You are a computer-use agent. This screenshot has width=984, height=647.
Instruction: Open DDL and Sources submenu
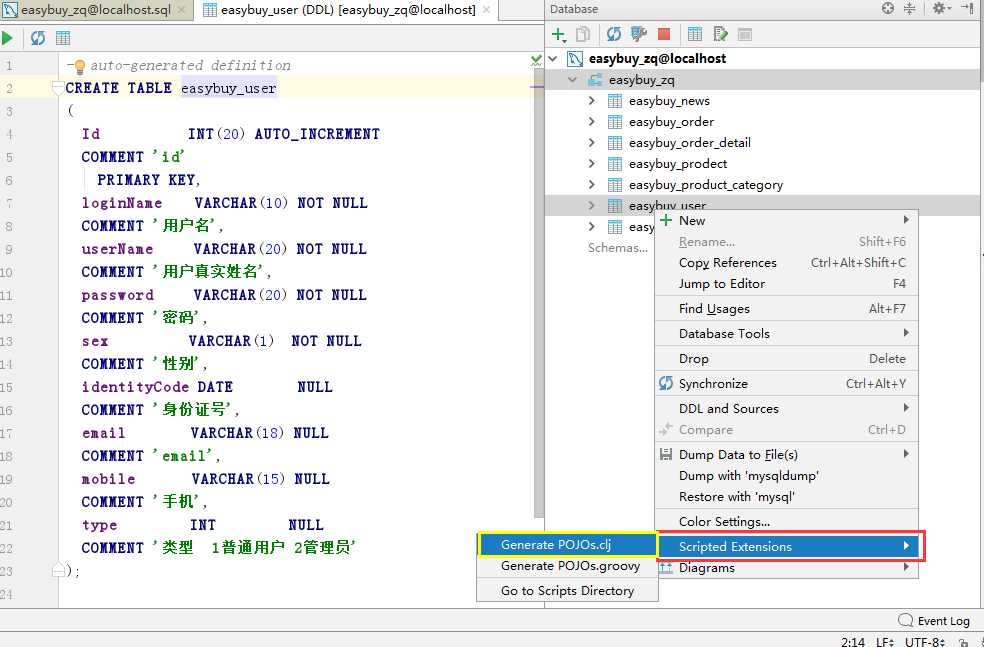pyautogui.click(x=786, y=409)
